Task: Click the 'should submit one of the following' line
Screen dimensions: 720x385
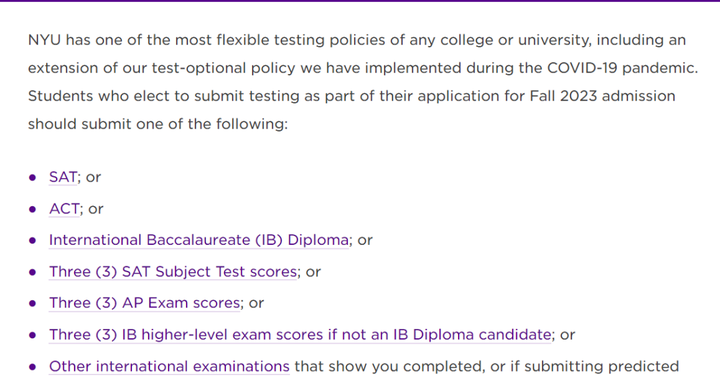Action: point(158,124)
